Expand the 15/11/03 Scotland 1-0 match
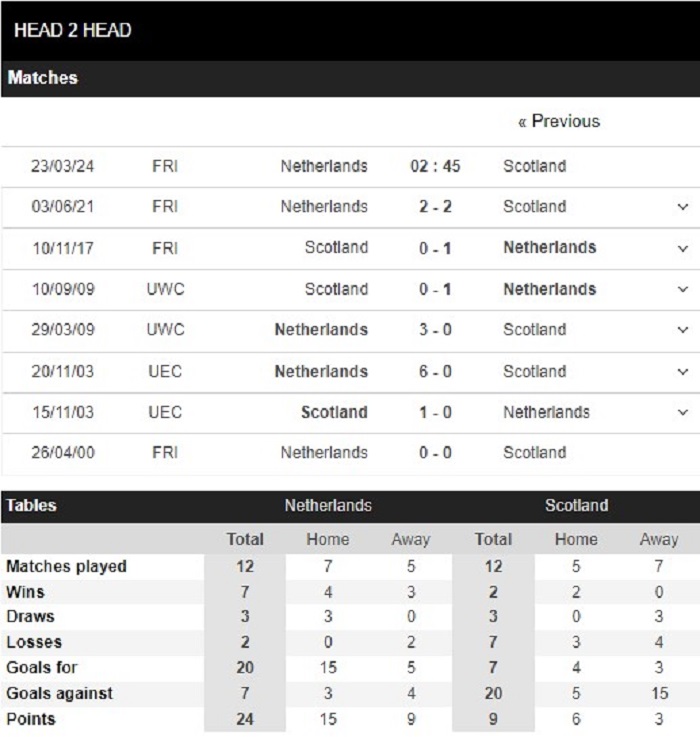 [x=683, y=412]
